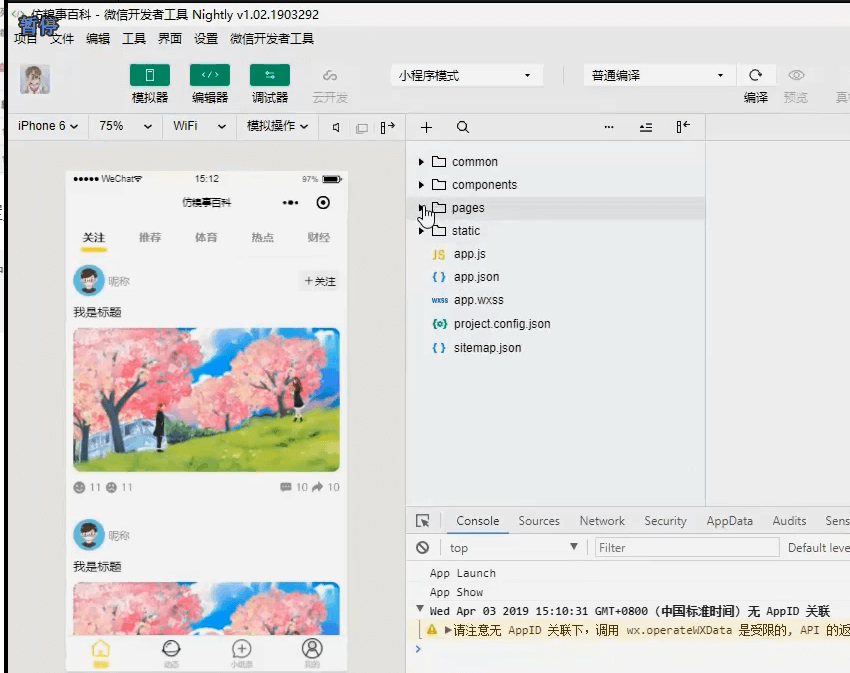Click the detach simulator window icon
850x673 pixels.
[x=362, y=128]
